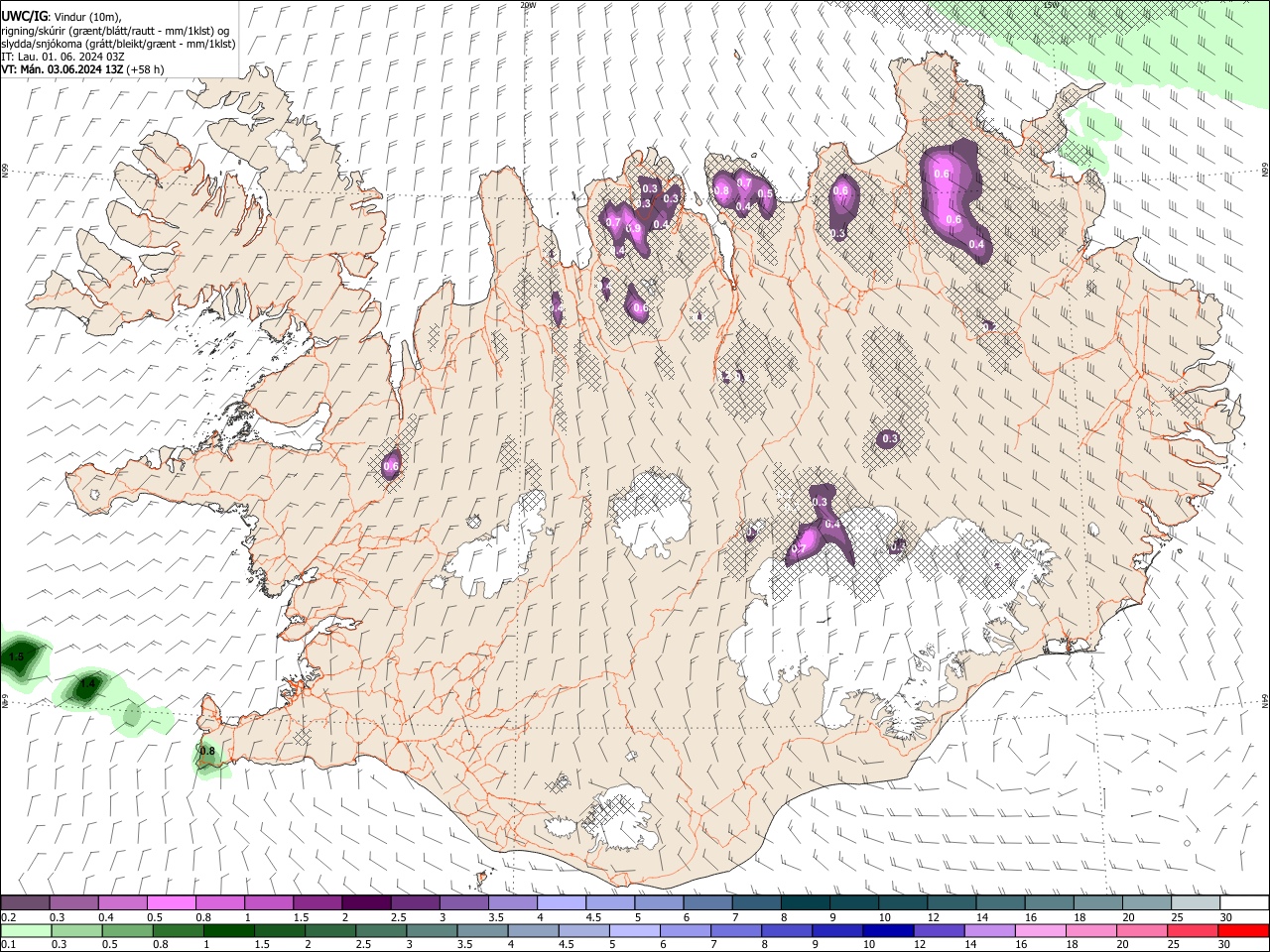This screenshot has width=1270, height=952.
Task: Click the 'IT: Lau. 01. 06. 2024 03Z' line
Action: 63,57
